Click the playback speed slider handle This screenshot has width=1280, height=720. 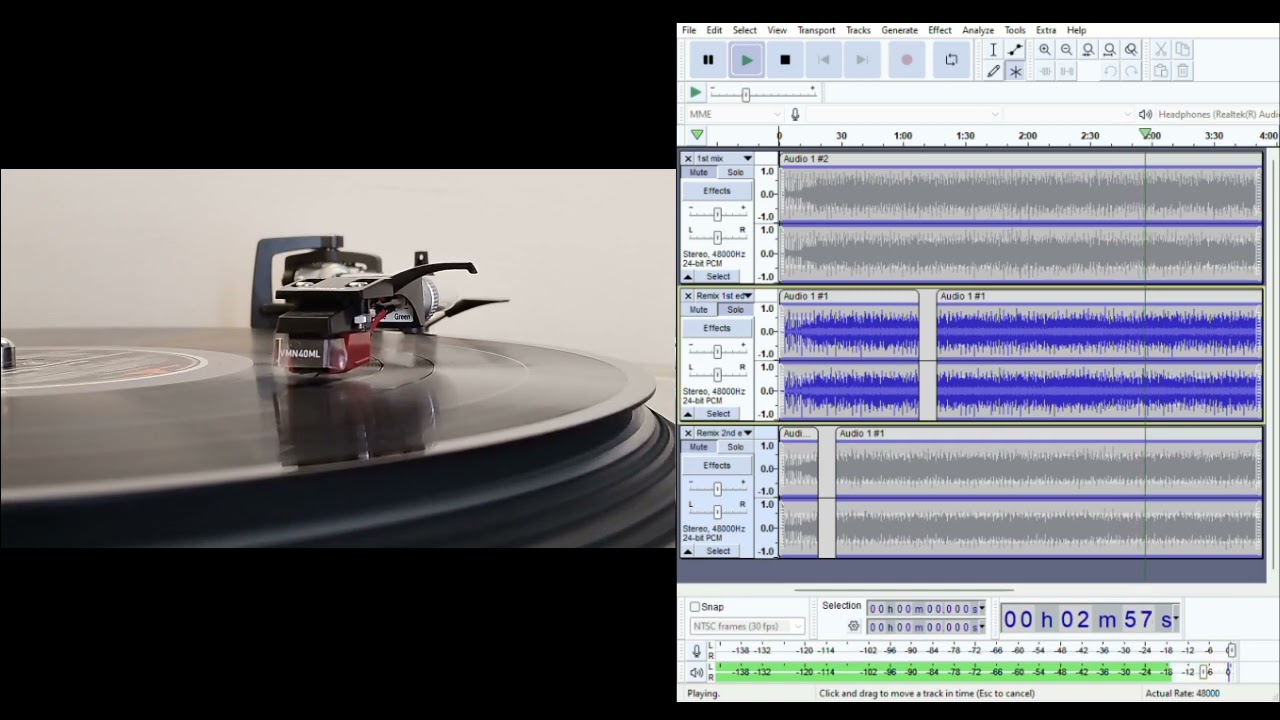pyautogui.click(x=745, y=94)
